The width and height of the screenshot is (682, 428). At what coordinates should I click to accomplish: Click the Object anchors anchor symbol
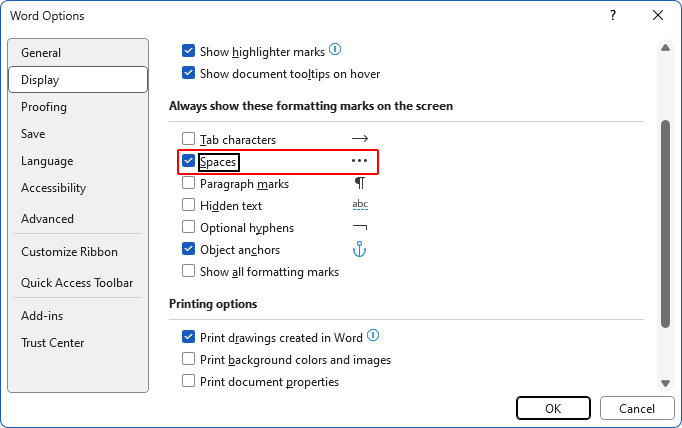360,249
